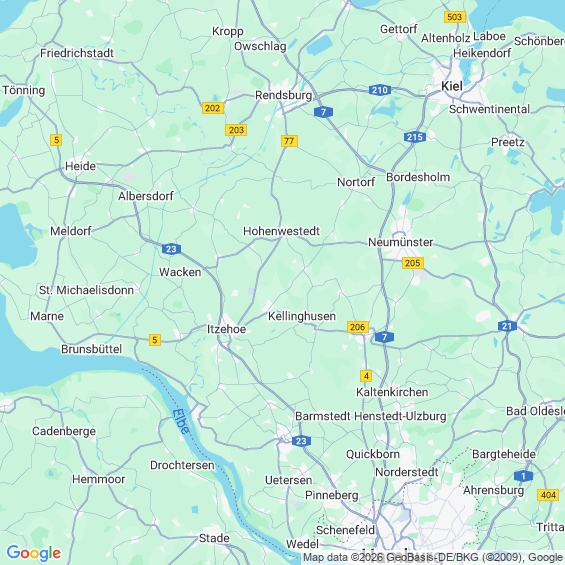This screenshot has width=565, height=565.
Task: Click the Google logo
Action: coord(34,553)
